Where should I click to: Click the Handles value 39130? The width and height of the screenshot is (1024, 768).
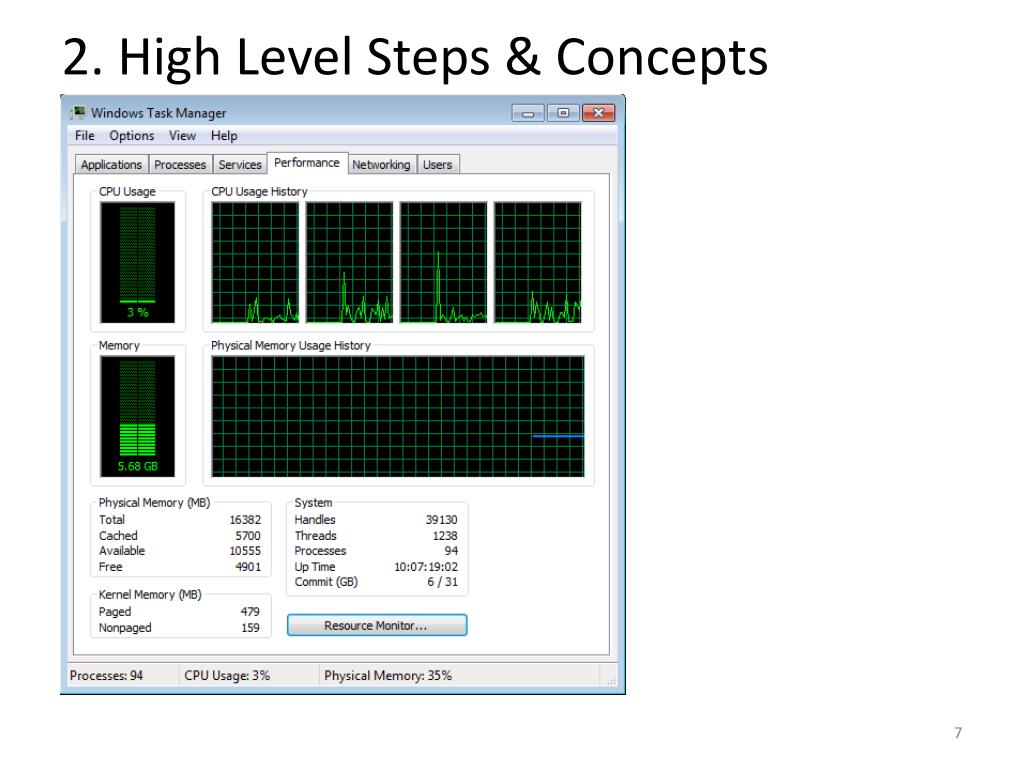441,520
